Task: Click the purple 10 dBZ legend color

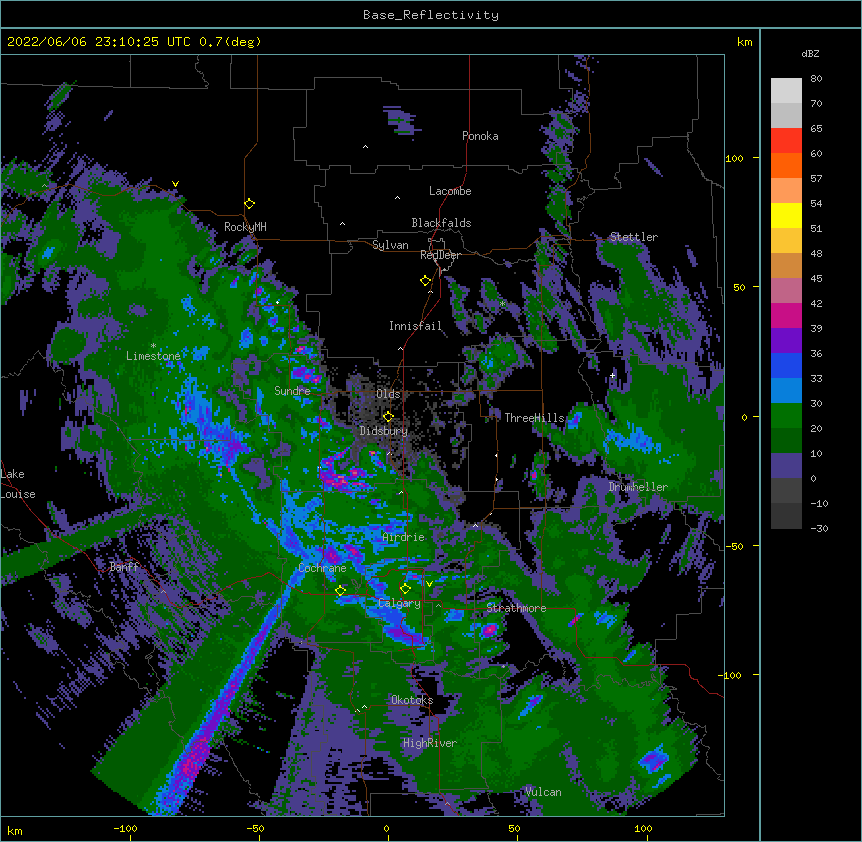Action: point(786,466)
